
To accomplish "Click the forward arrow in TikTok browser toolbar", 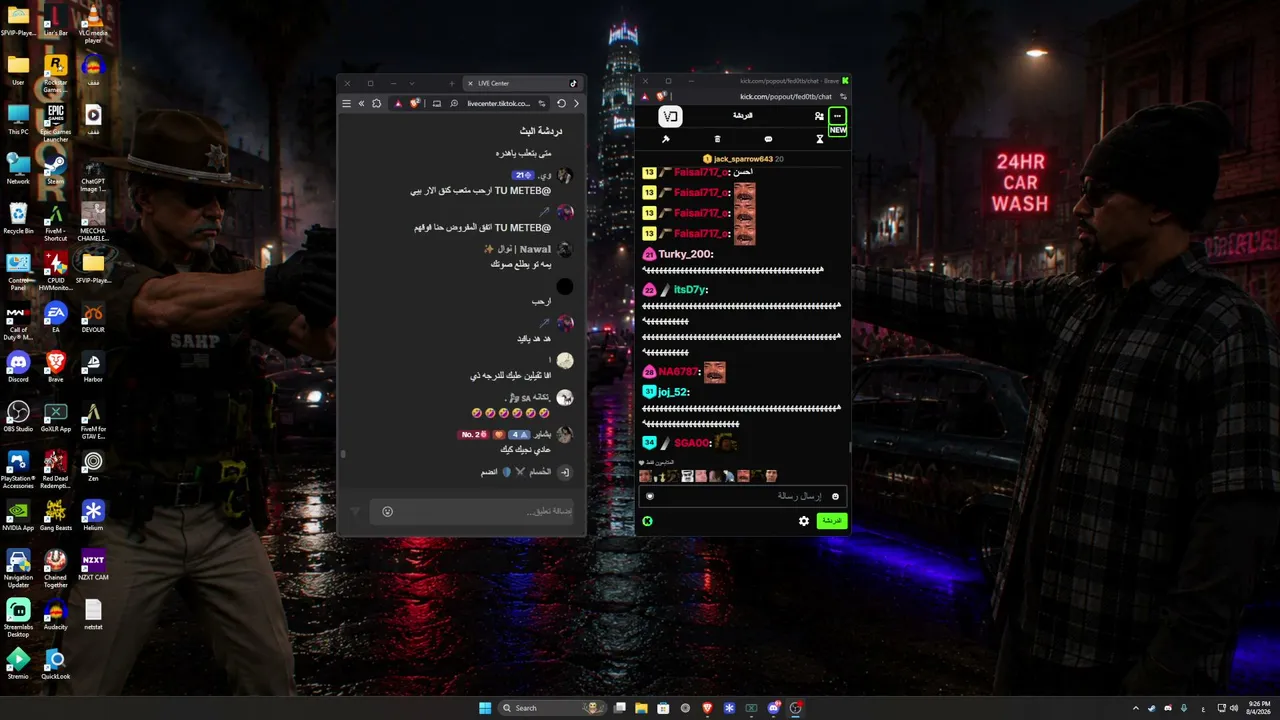I will pyautogui.click(x=576, y=103).
